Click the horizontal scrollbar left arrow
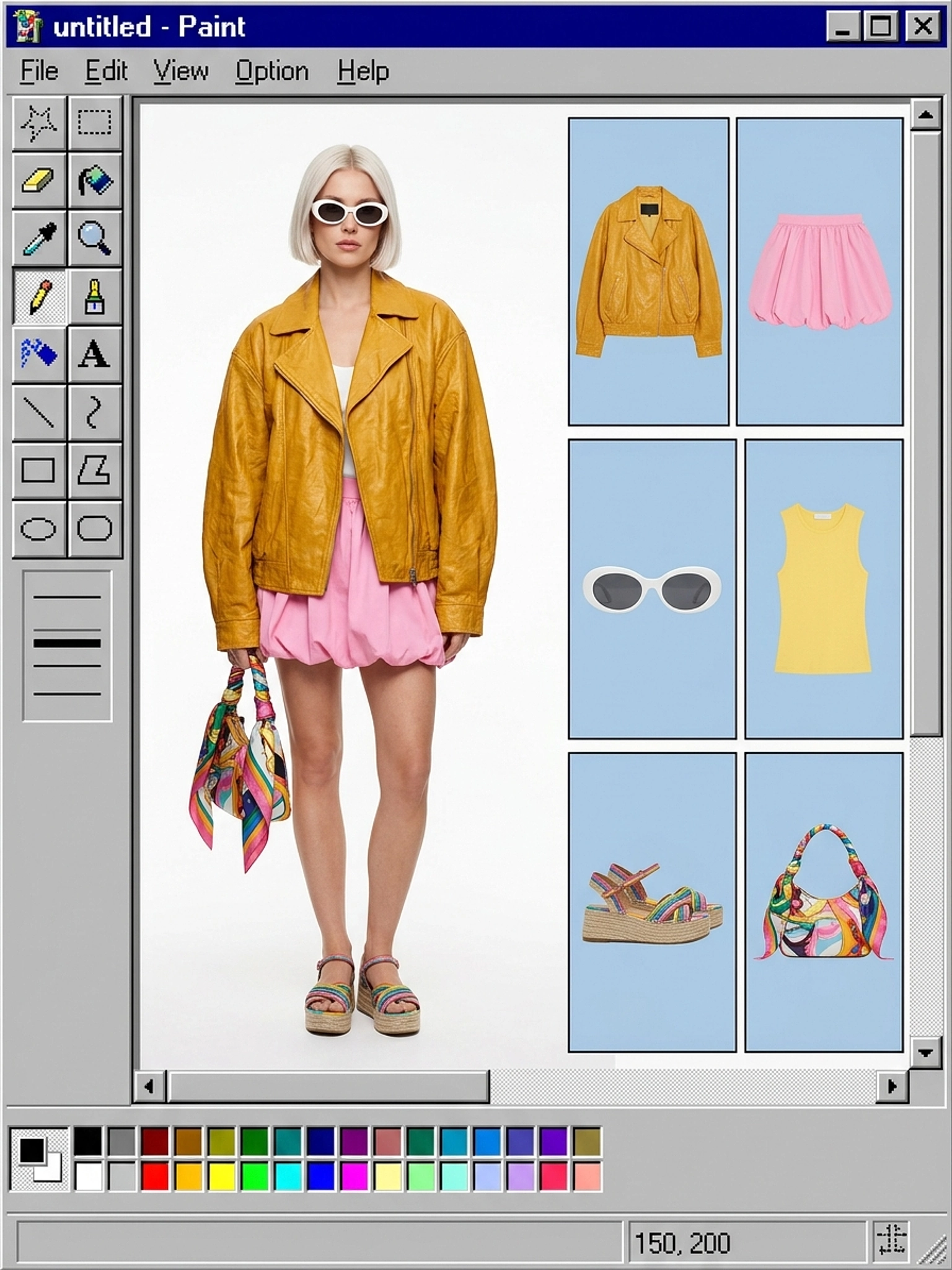Screen dimensions: 952x1270 point(149,1086)
